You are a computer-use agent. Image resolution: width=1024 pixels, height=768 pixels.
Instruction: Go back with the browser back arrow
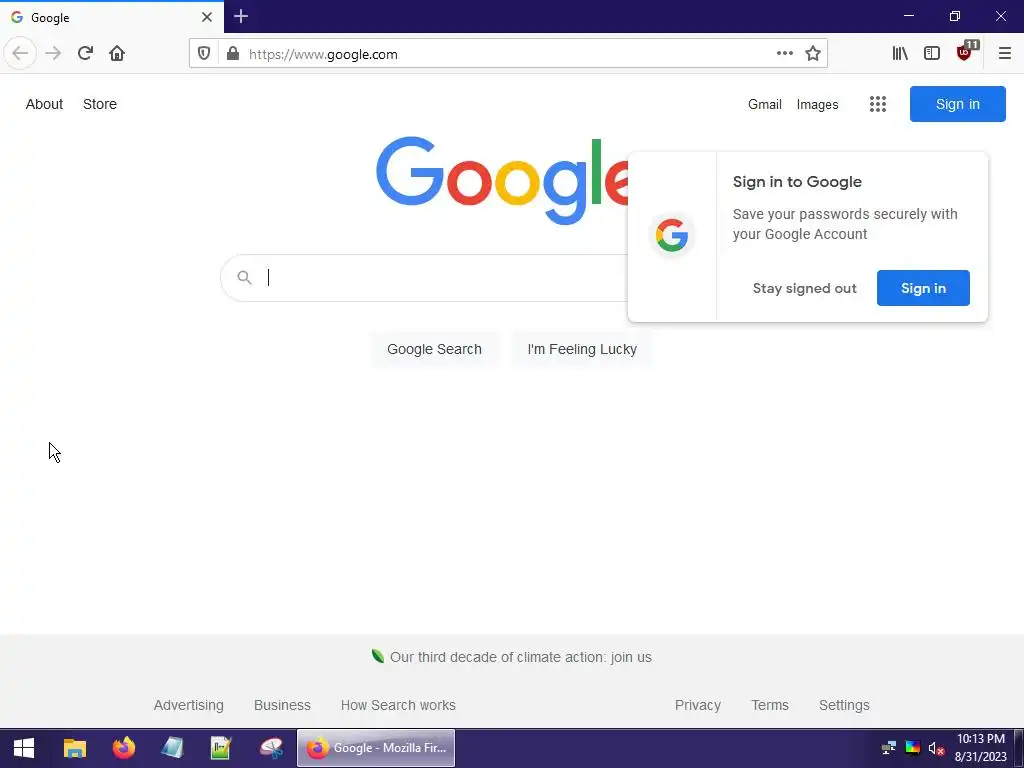20,54
